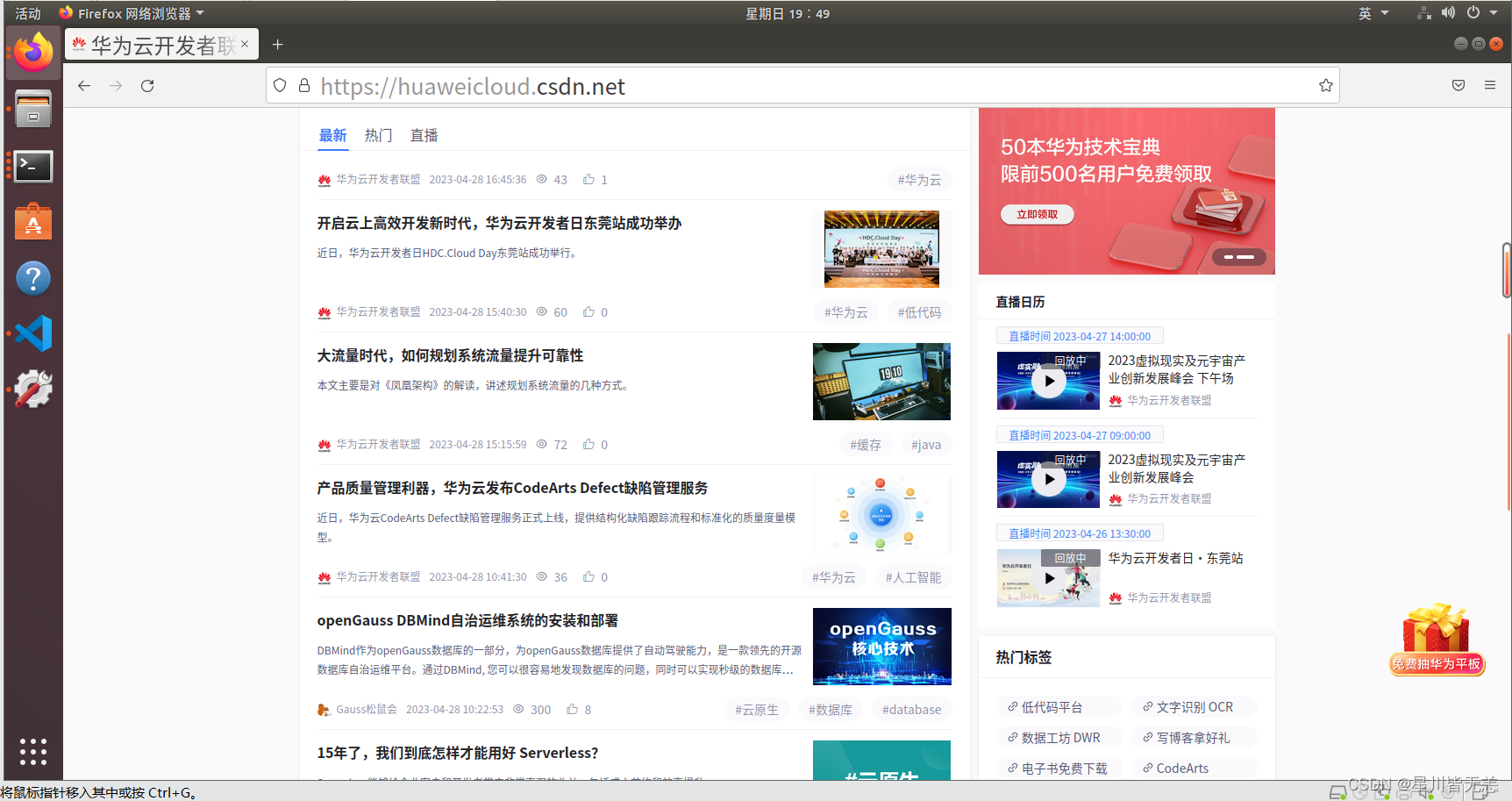Screen dimensions: 1512x801
Task: Click the #database tag
Action: tap(911, 709)
